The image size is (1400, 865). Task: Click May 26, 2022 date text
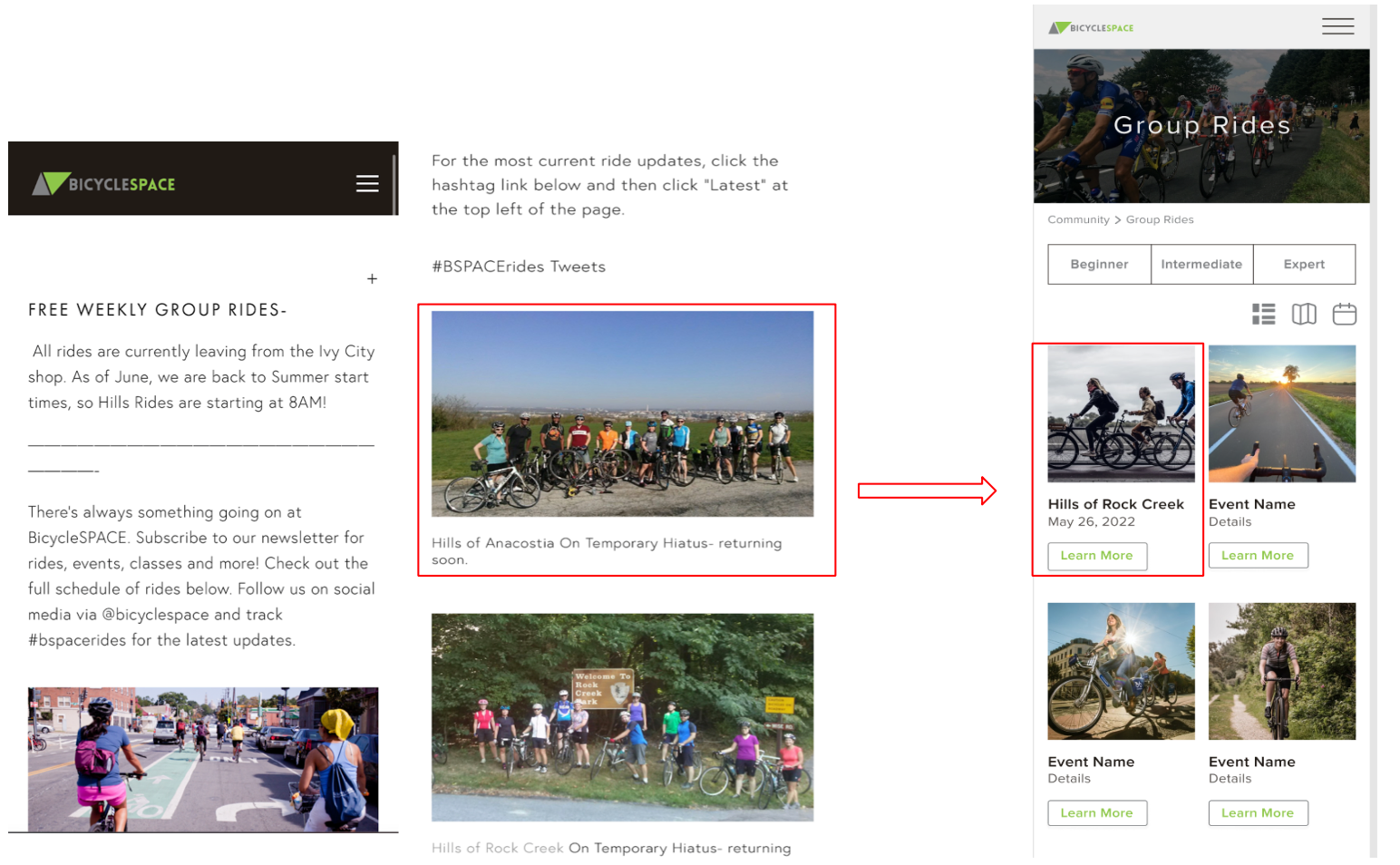[x=1091, y=521]
